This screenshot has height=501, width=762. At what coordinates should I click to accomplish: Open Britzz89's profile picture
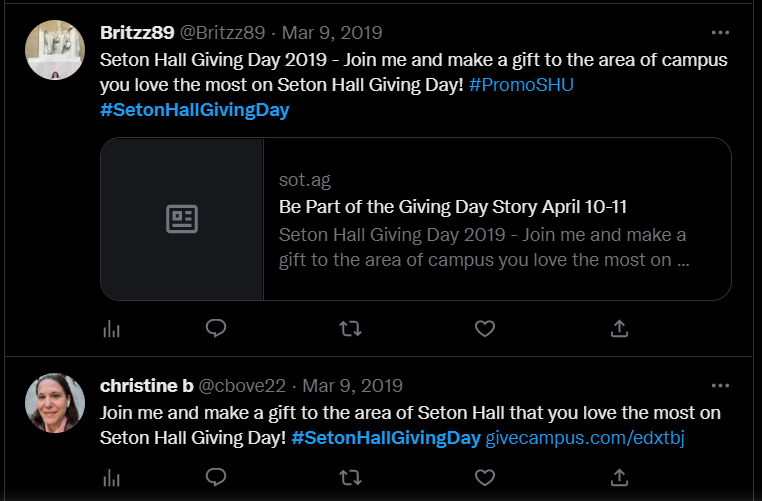55,50
